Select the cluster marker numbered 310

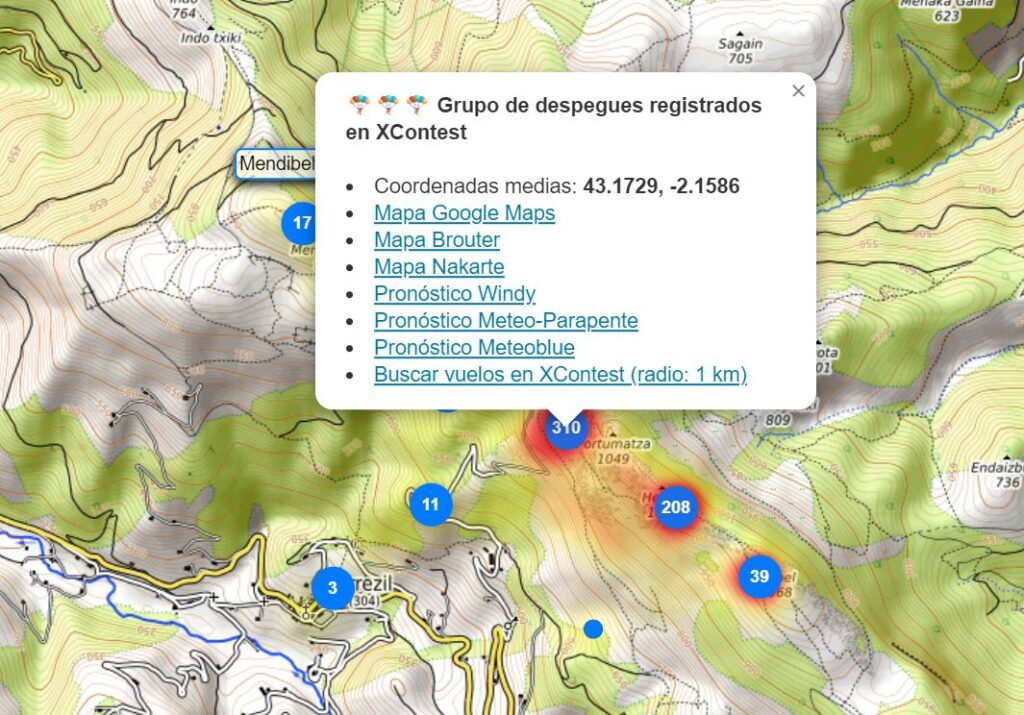pyautogui.click(x=566, y=428)
